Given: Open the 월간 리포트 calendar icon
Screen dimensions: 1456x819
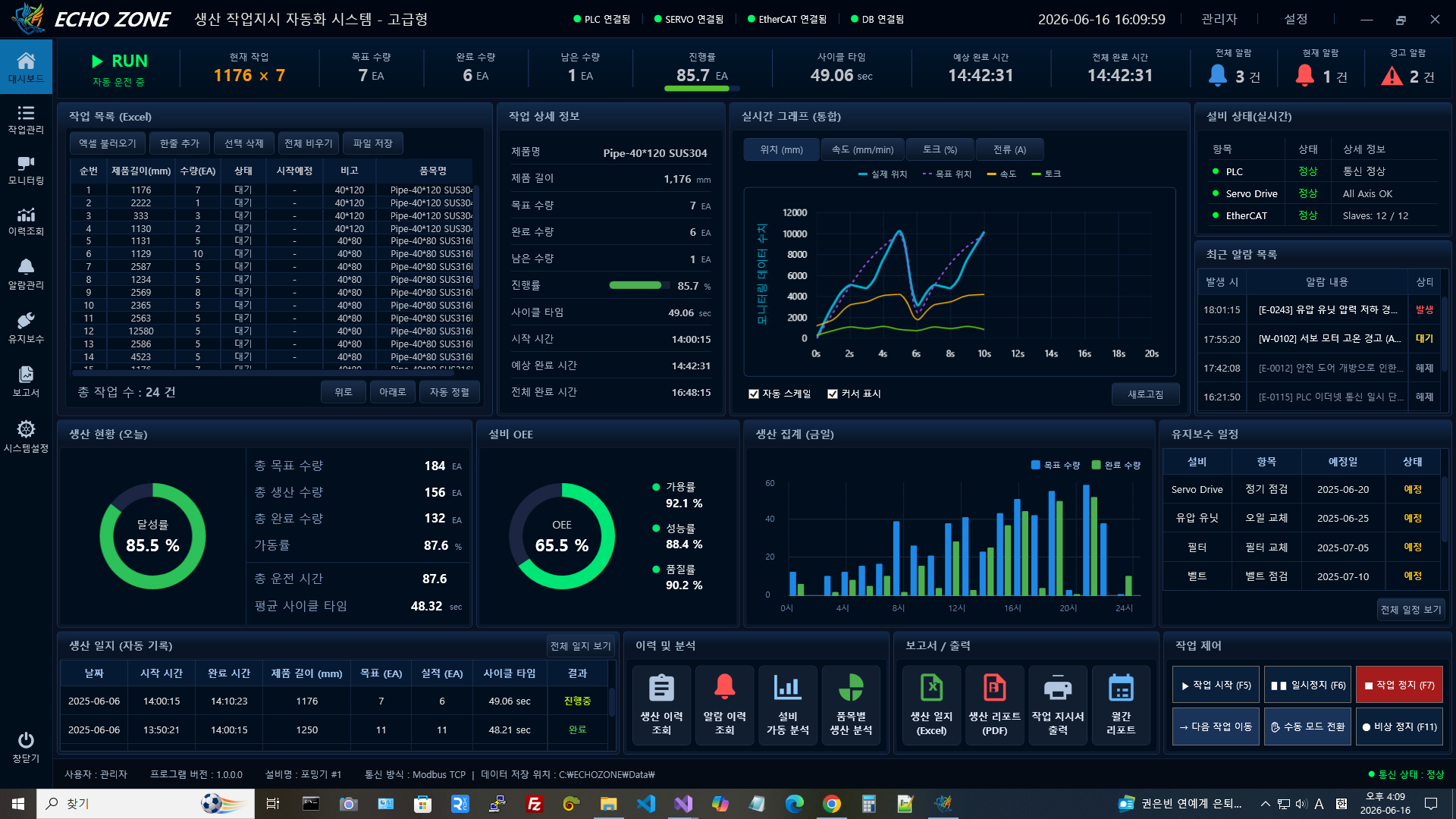Looking at the screenshot, I should pos(1120,688).
